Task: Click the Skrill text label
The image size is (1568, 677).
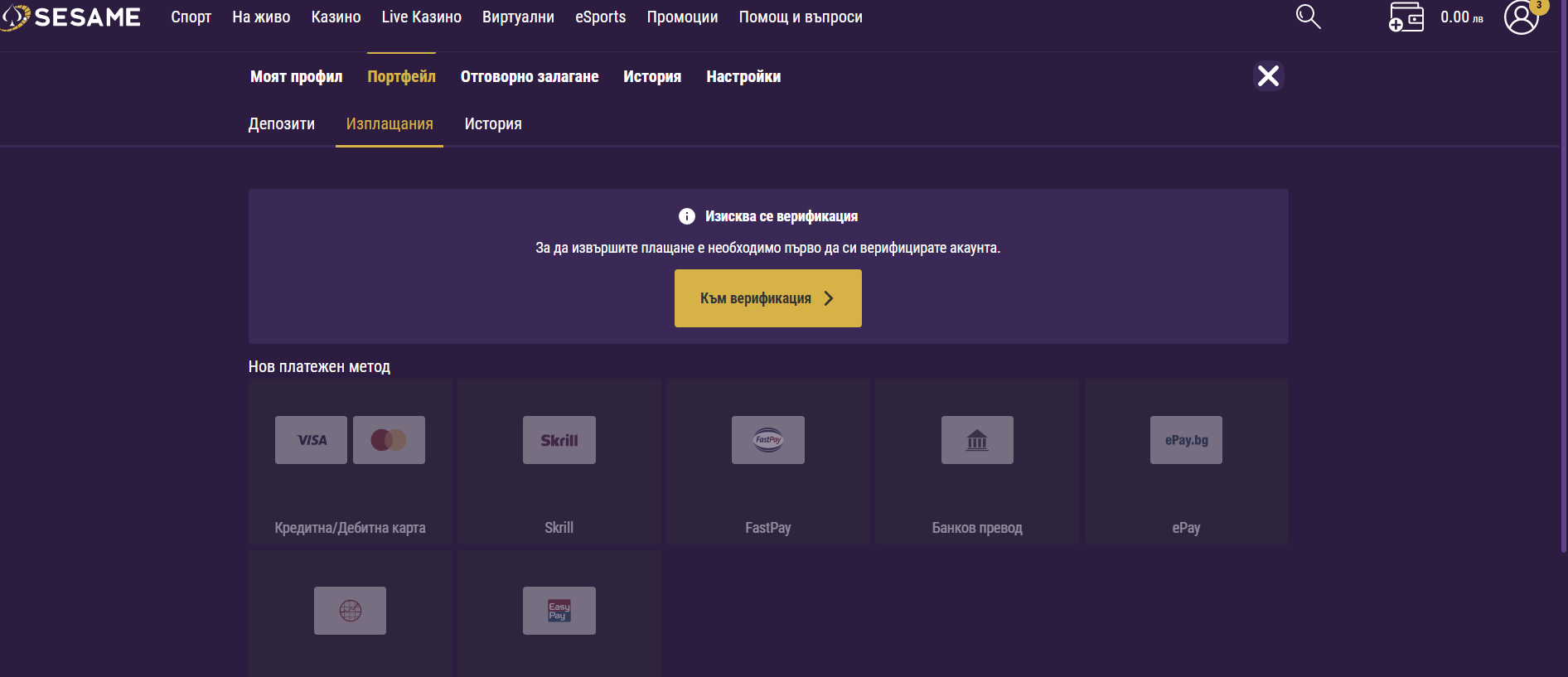Action: [559, 528]
